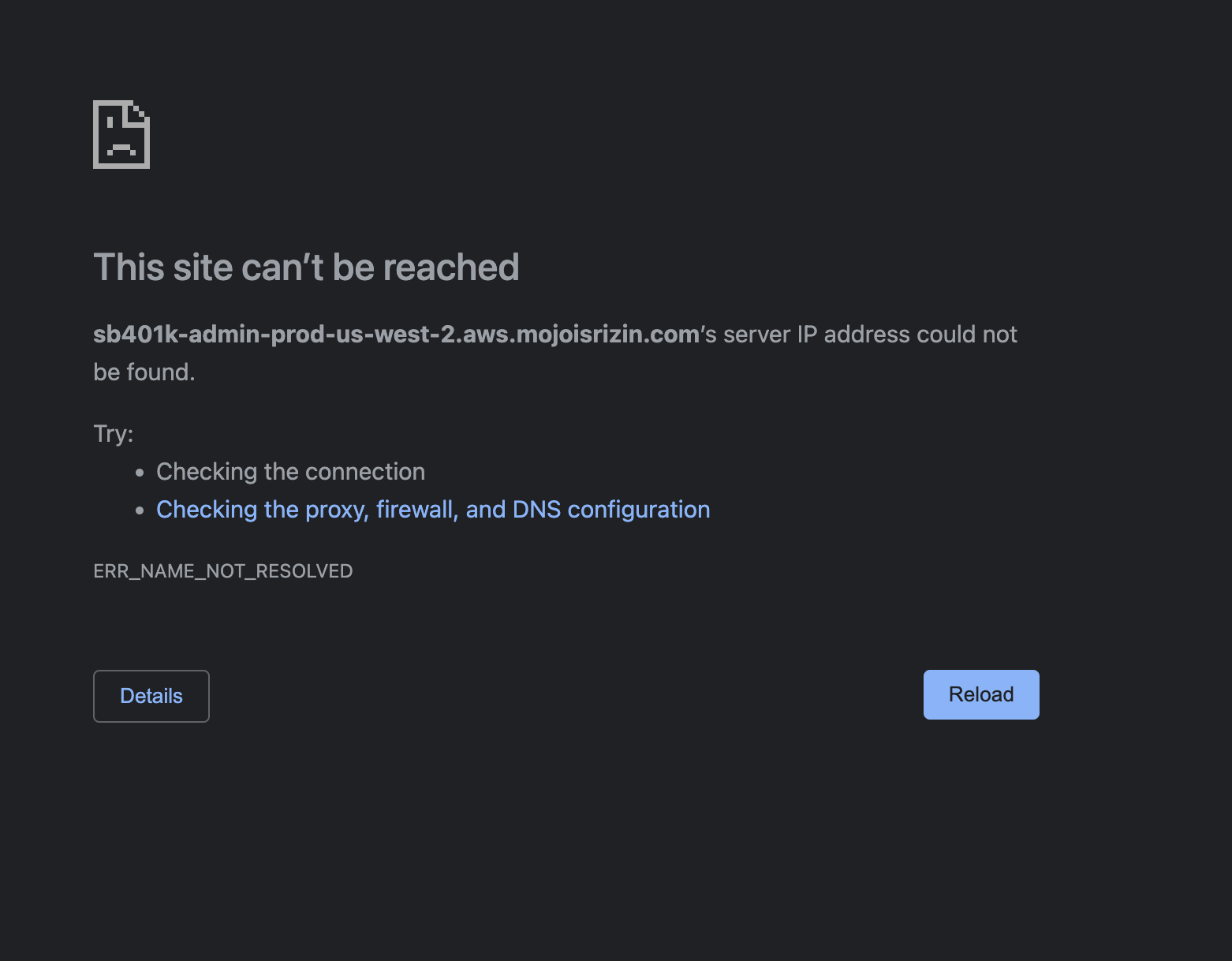Open proxy, firewall, and DNS configuration help
The width and height of the screenshot is (1232, 961).
tap(433, 509)
